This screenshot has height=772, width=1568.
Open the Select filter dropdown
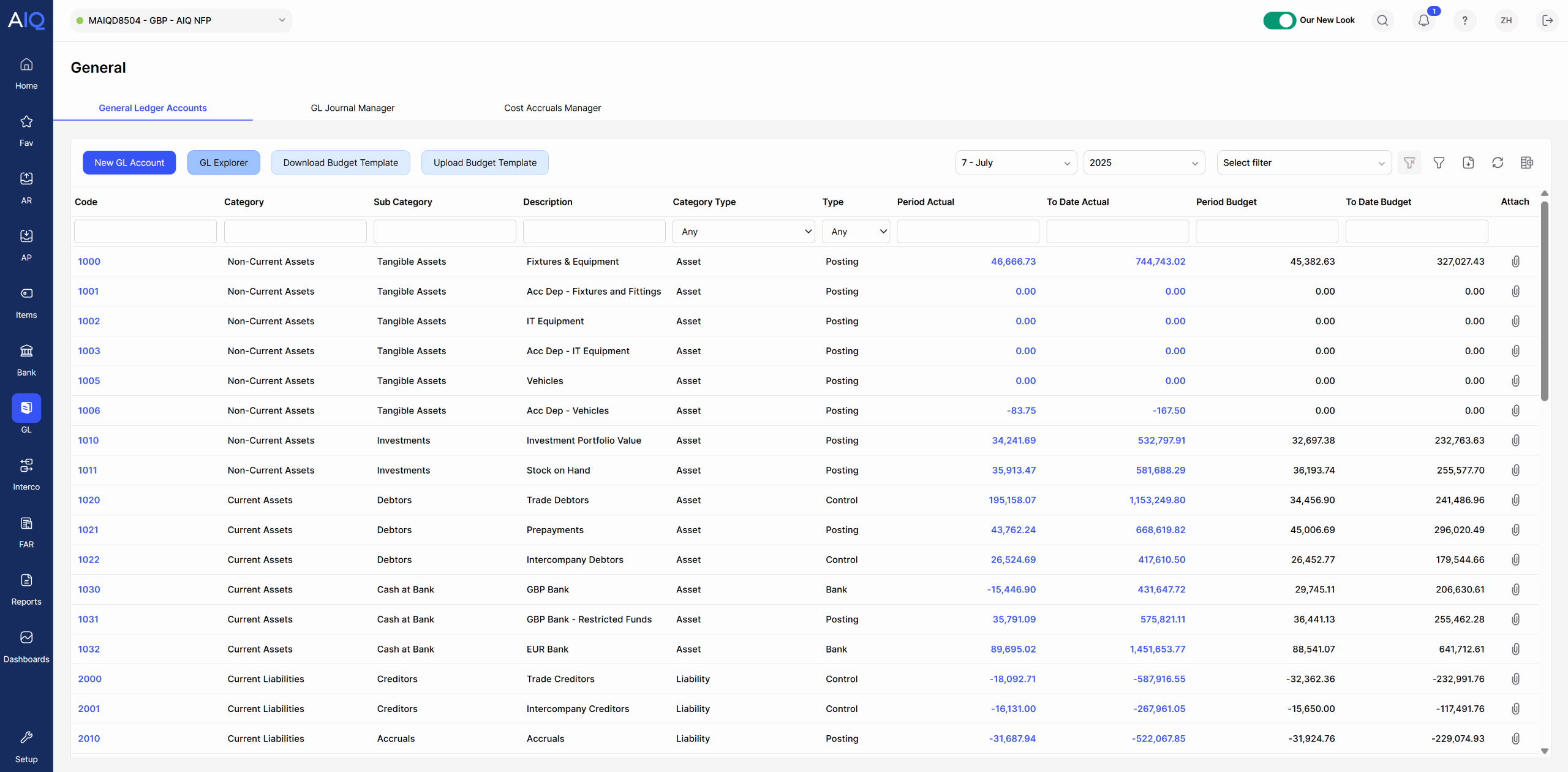[1303, 163]
